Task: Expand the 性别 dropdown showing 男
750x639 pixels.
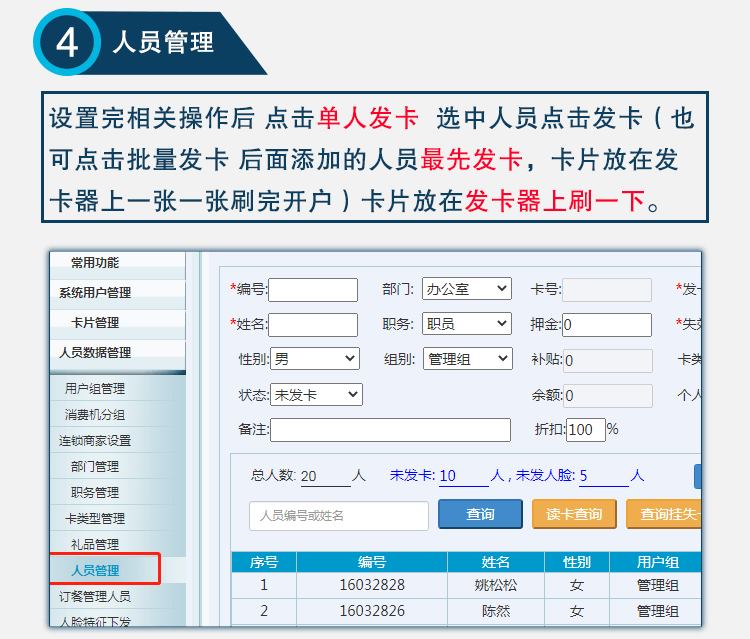Action: (x=315, y=359)
